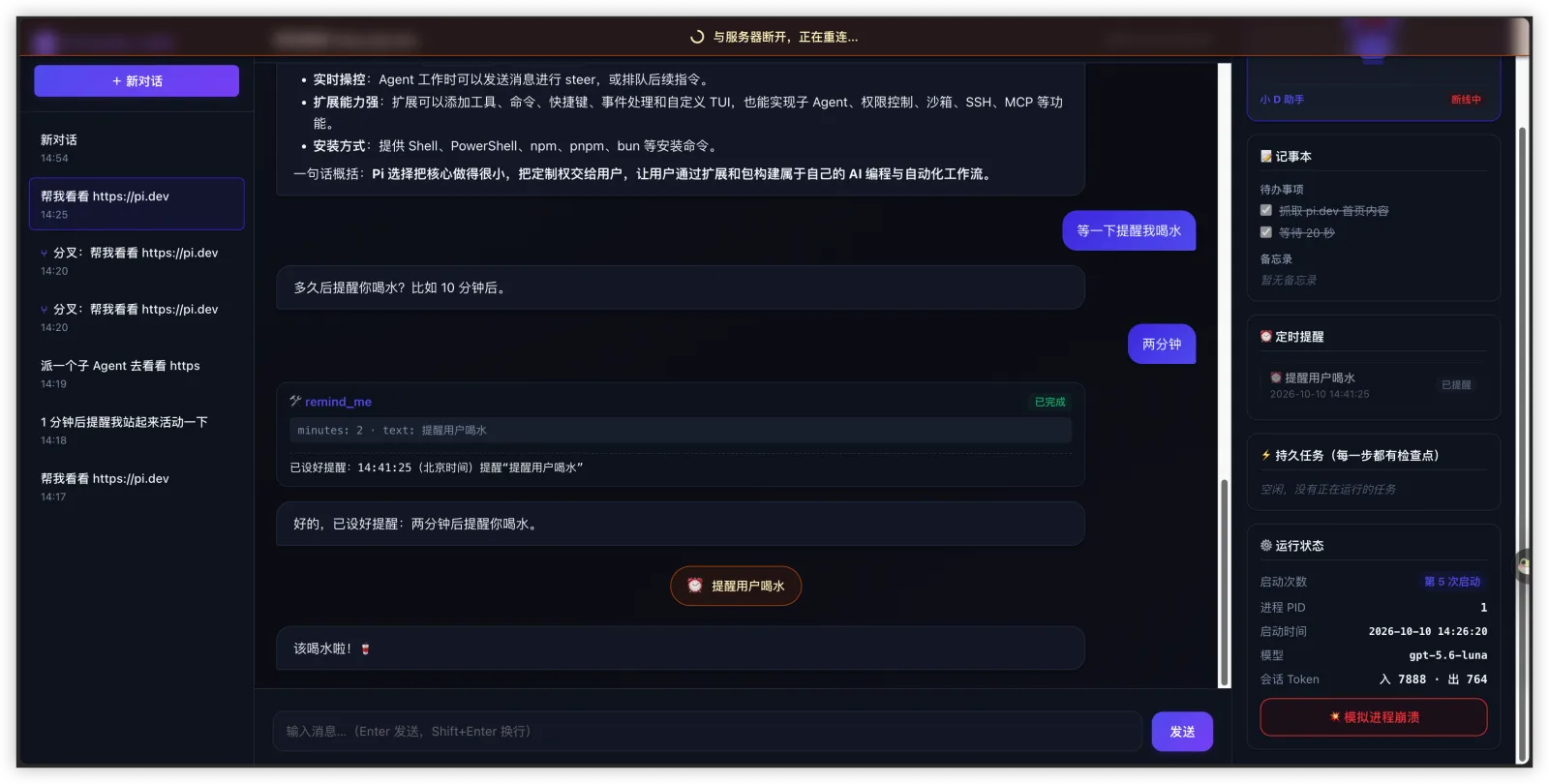Click the wrench icon beside remind_me
This screenshot has width=1549, height=784.
(295, 401)
